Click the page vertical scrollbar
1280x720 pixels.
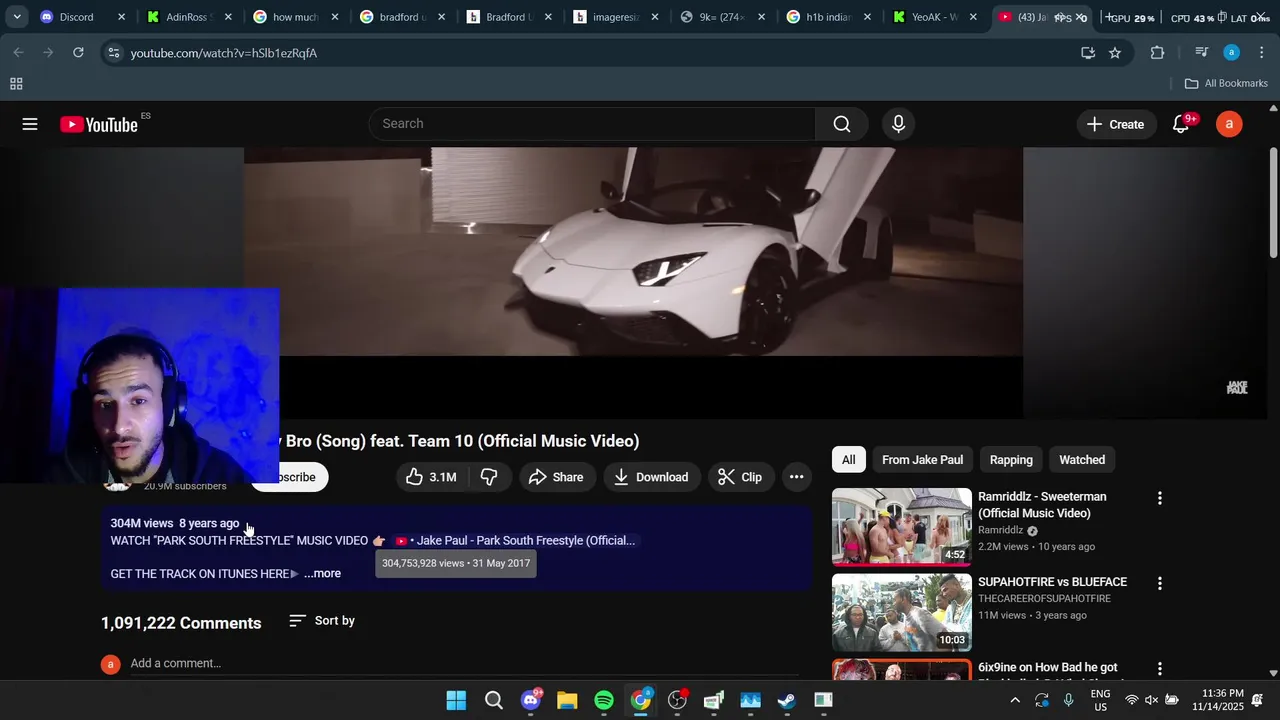coord(1273,202)
